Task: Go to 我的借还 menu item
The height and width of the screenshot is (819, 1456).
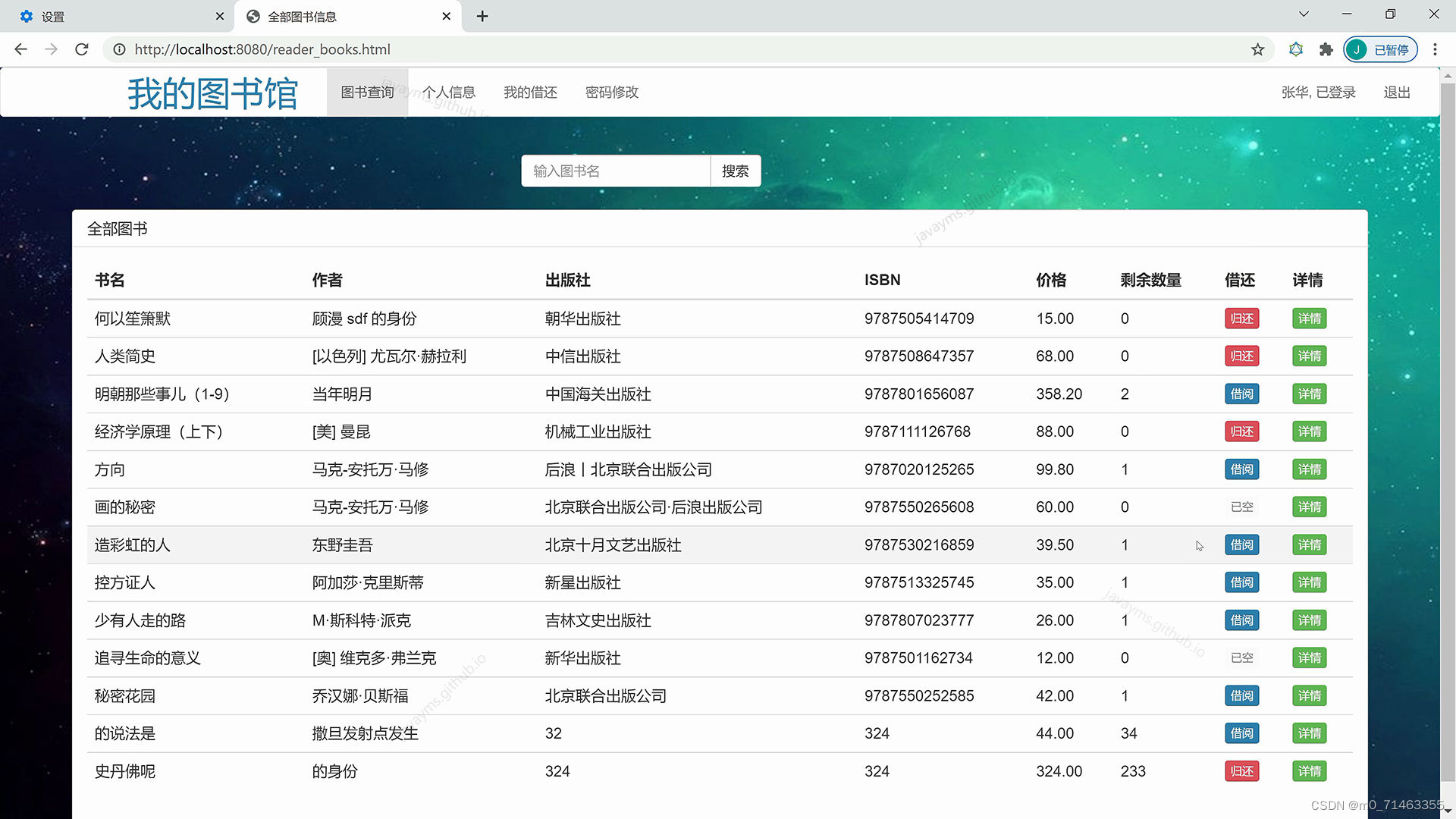Action: (530, 92)
